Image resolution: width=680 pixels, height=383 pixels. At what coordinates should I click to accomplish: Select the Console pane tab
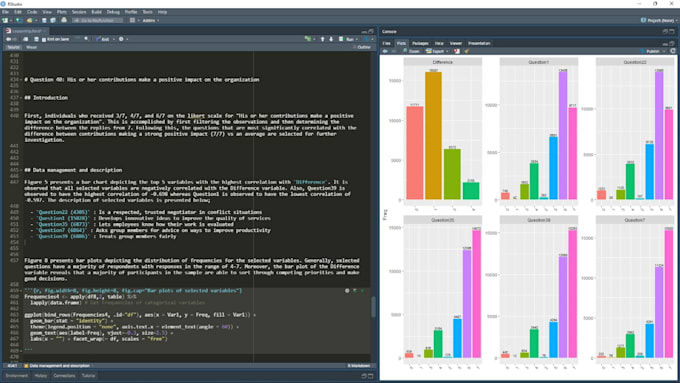click(389, 32)
